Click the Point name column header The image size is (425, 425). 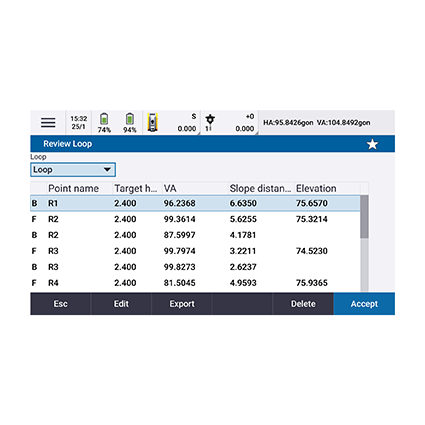(x=74, y=189)
